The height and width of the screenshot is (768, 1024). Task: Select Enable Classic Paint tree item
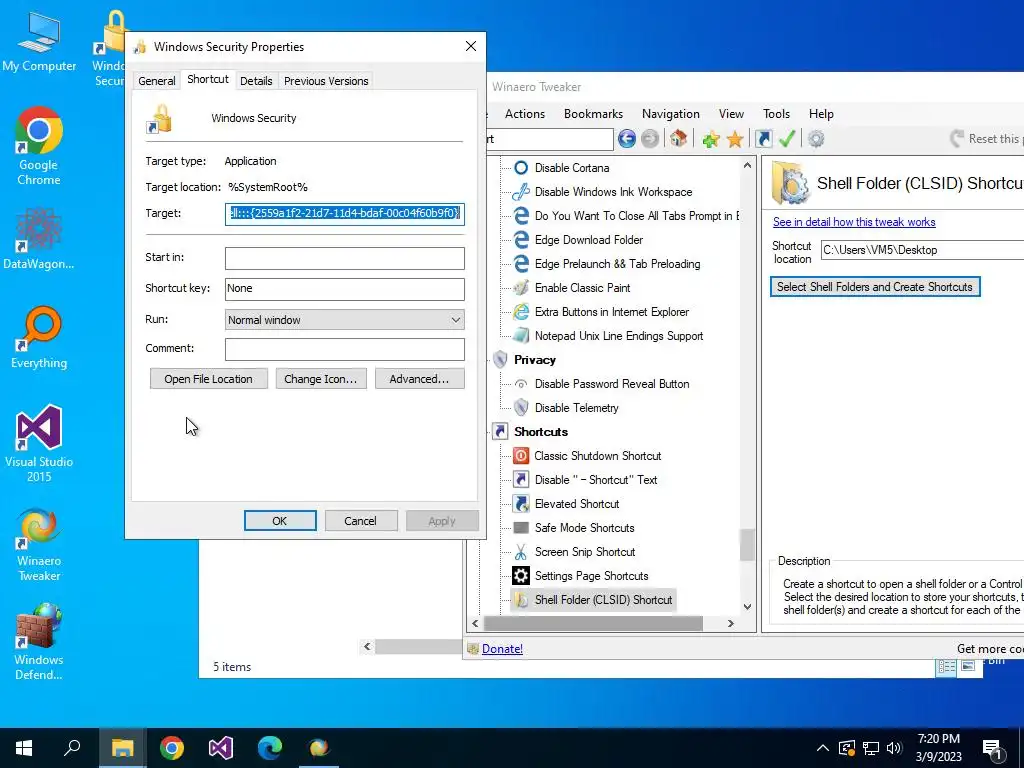572,288
